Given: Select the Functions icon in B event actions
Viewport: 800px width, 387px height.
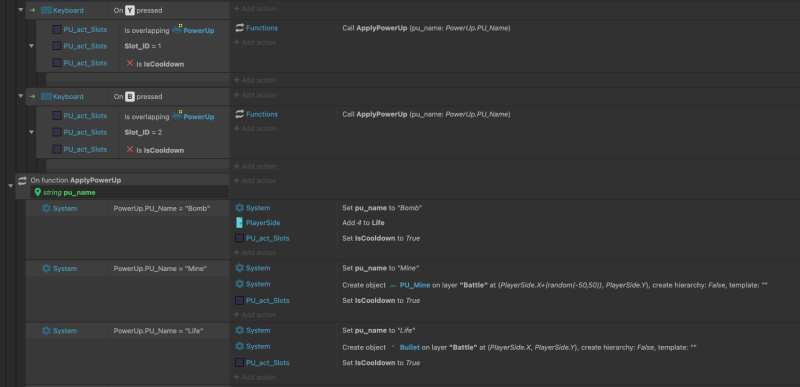Looking at the screenshot, I should point(239,114).
